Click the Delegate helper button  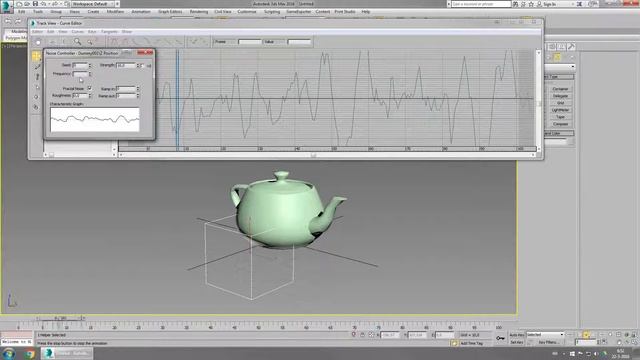560,96
